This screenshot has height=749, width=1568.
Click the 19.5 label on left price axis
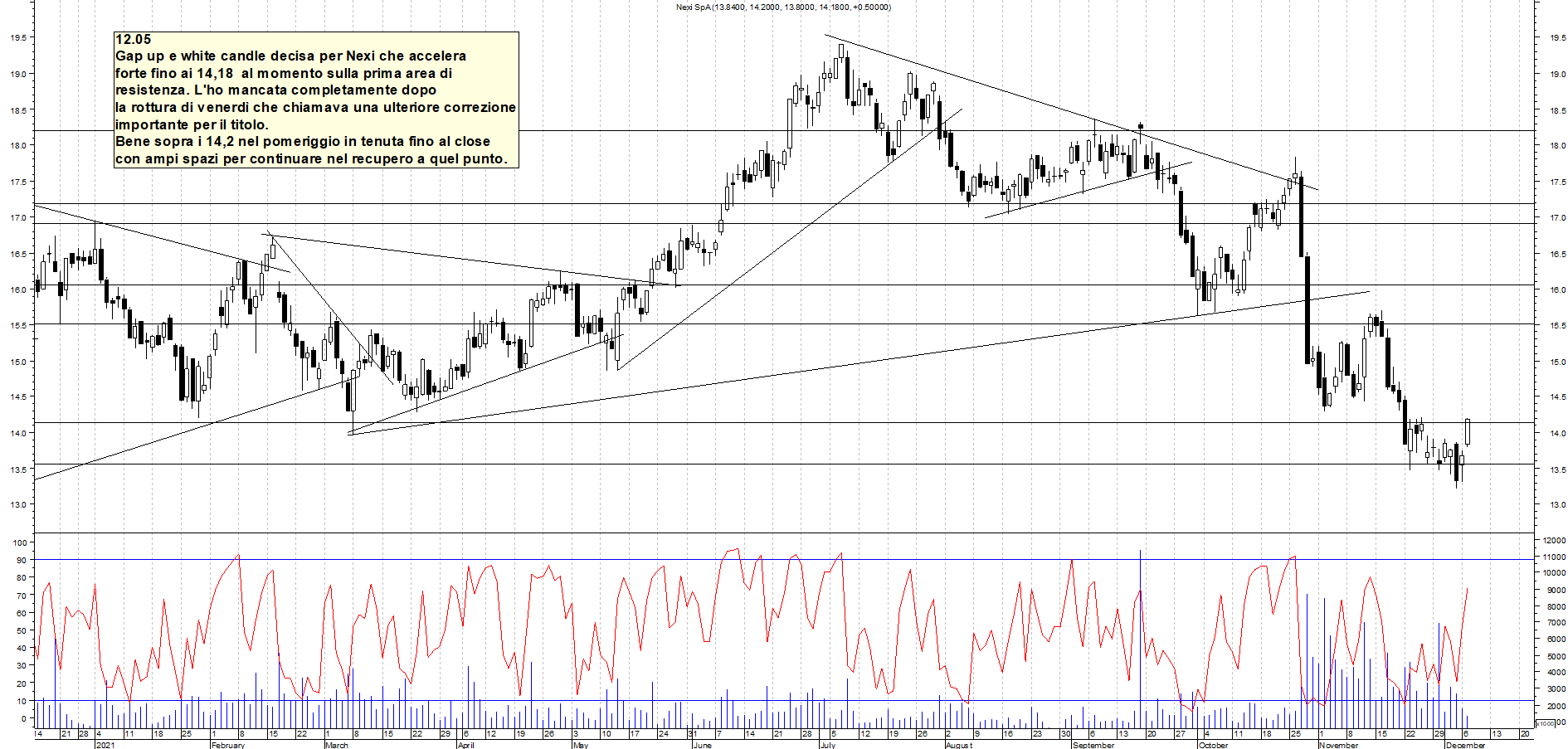coord(18,38)
